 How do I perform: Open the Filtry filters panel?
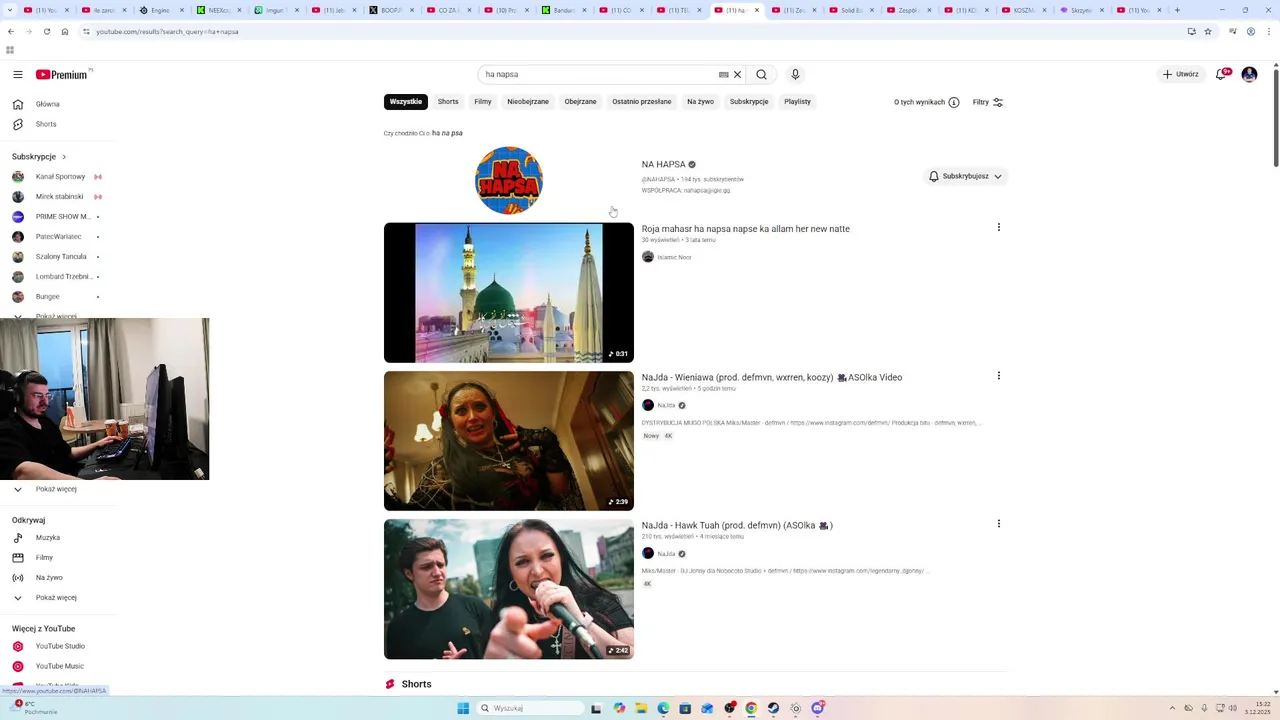click(988, 102)
